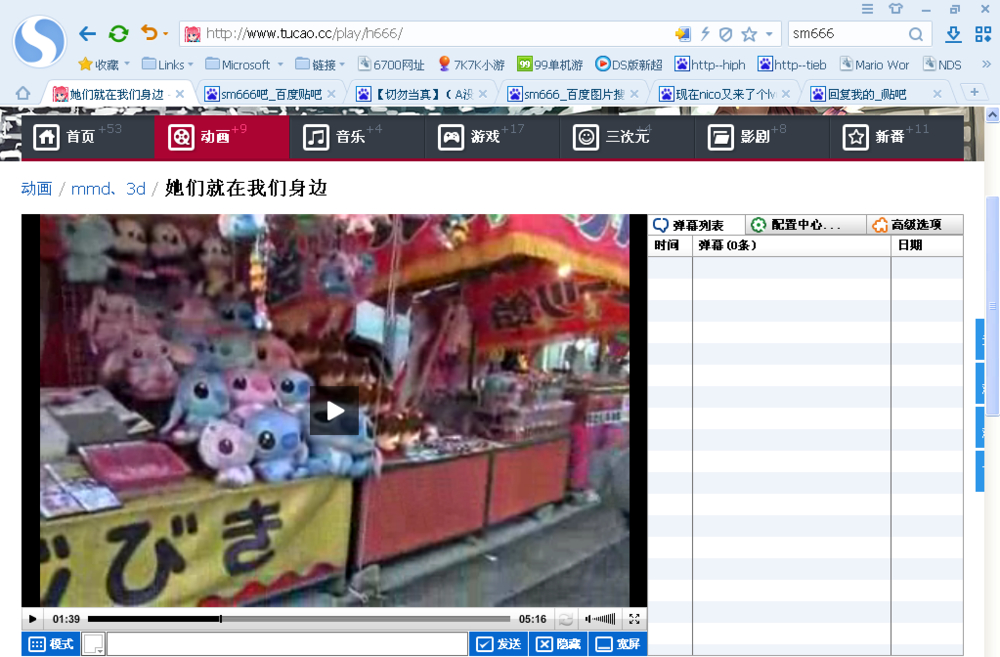Image resolution: width=1000 pixels, height=657 pixels.
Task: Click the danmaku comment text field
Action: [288, 644]
